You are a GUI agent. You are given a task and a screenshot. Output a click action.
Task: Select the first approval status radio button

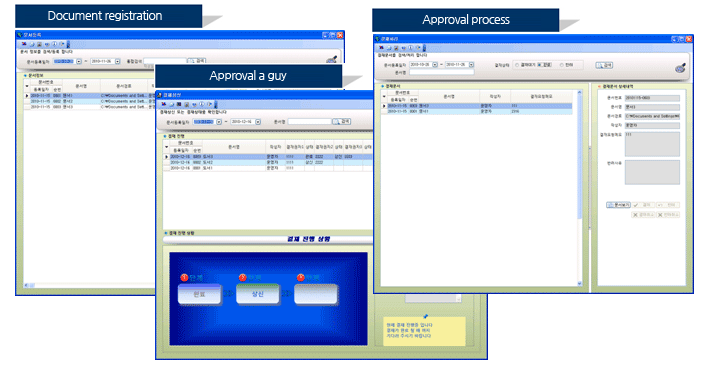[517, 65]
